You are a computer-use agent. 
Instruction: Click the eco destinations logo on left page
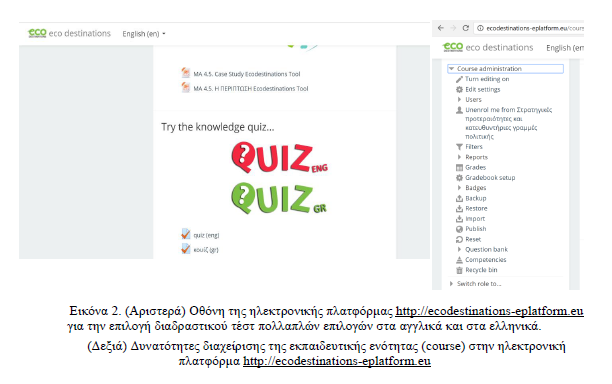pyautogui.click(x=69, y=34)
